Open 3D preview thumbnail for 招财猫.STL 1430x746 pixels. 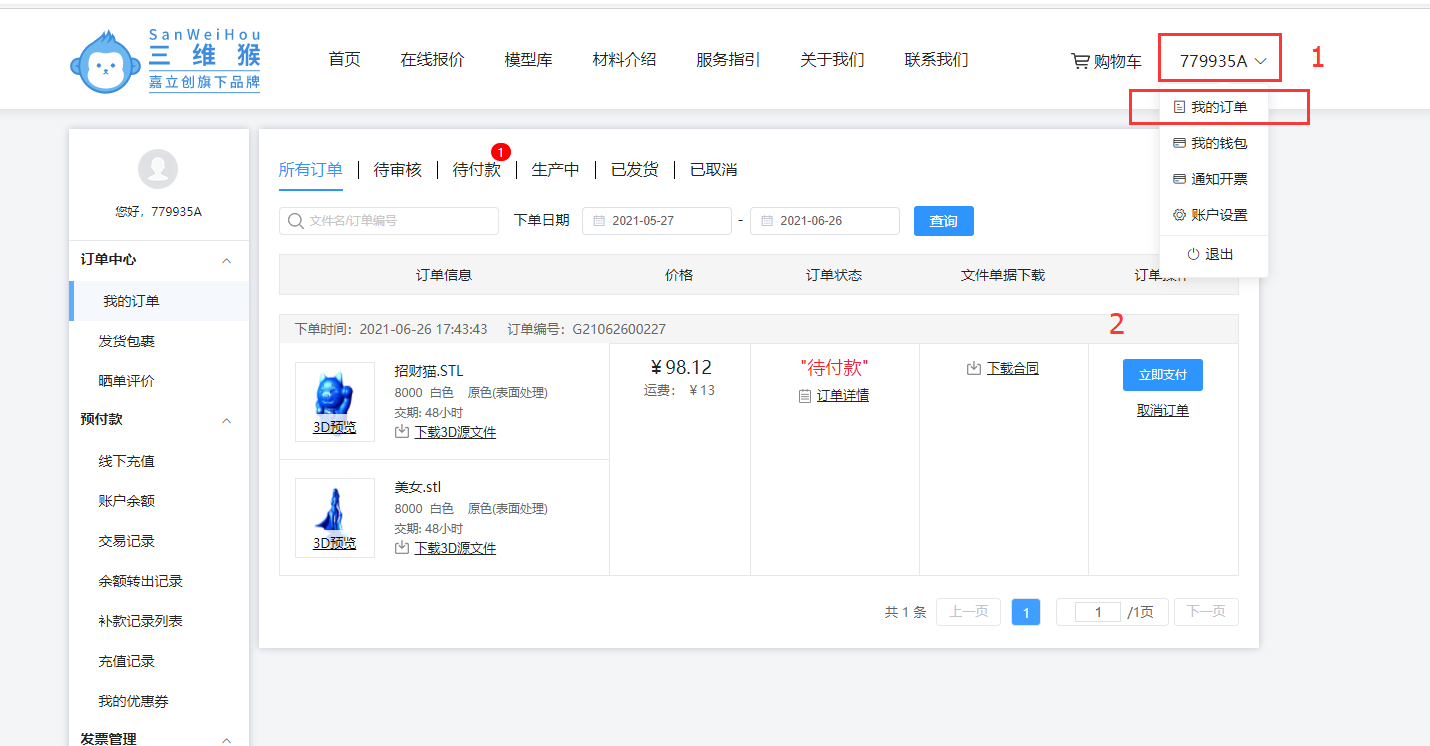click(x=334, y=401)
